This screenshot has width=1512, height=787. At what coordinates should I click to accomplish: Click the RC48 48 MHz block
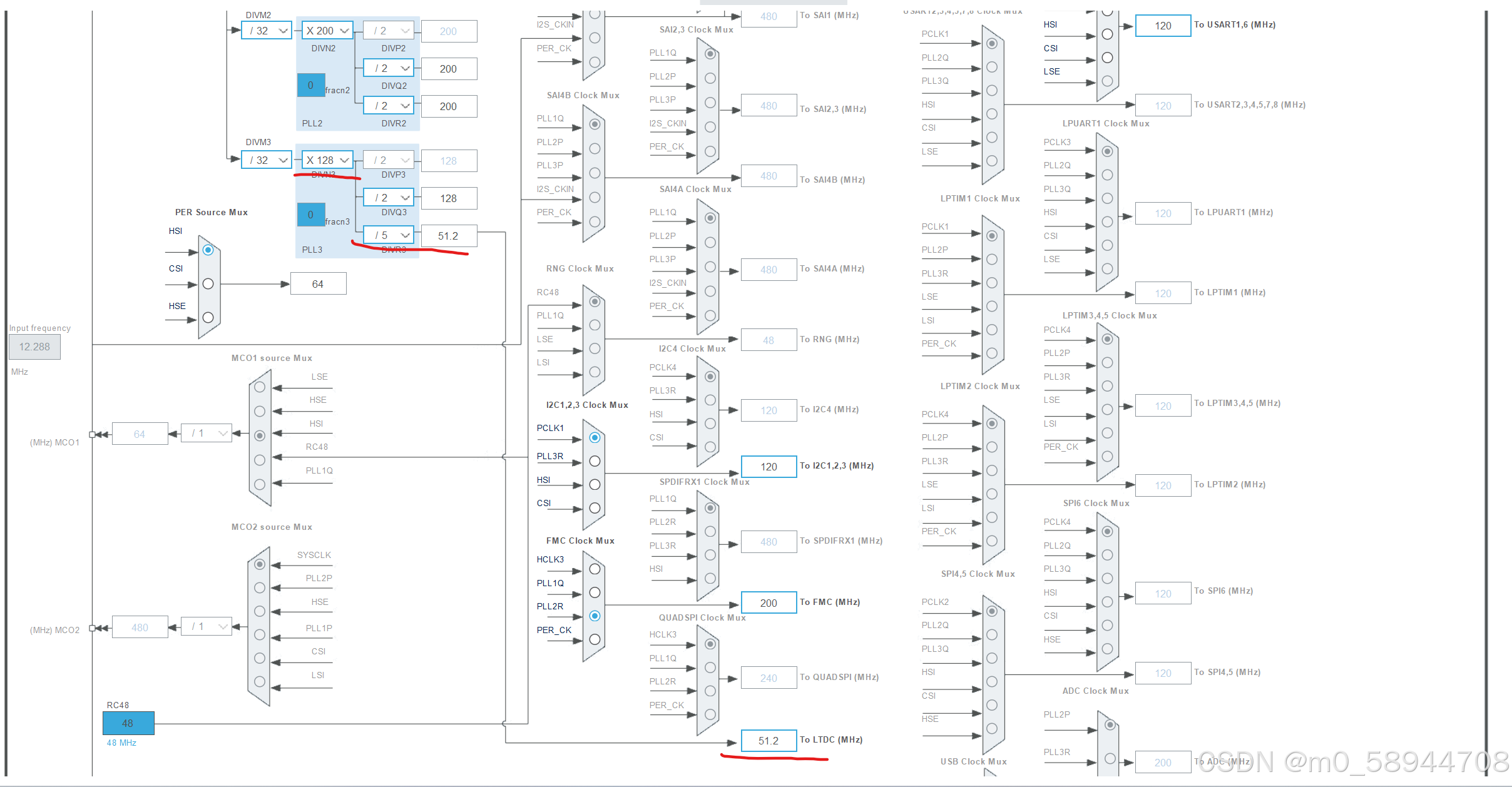[x=128, y=723]
